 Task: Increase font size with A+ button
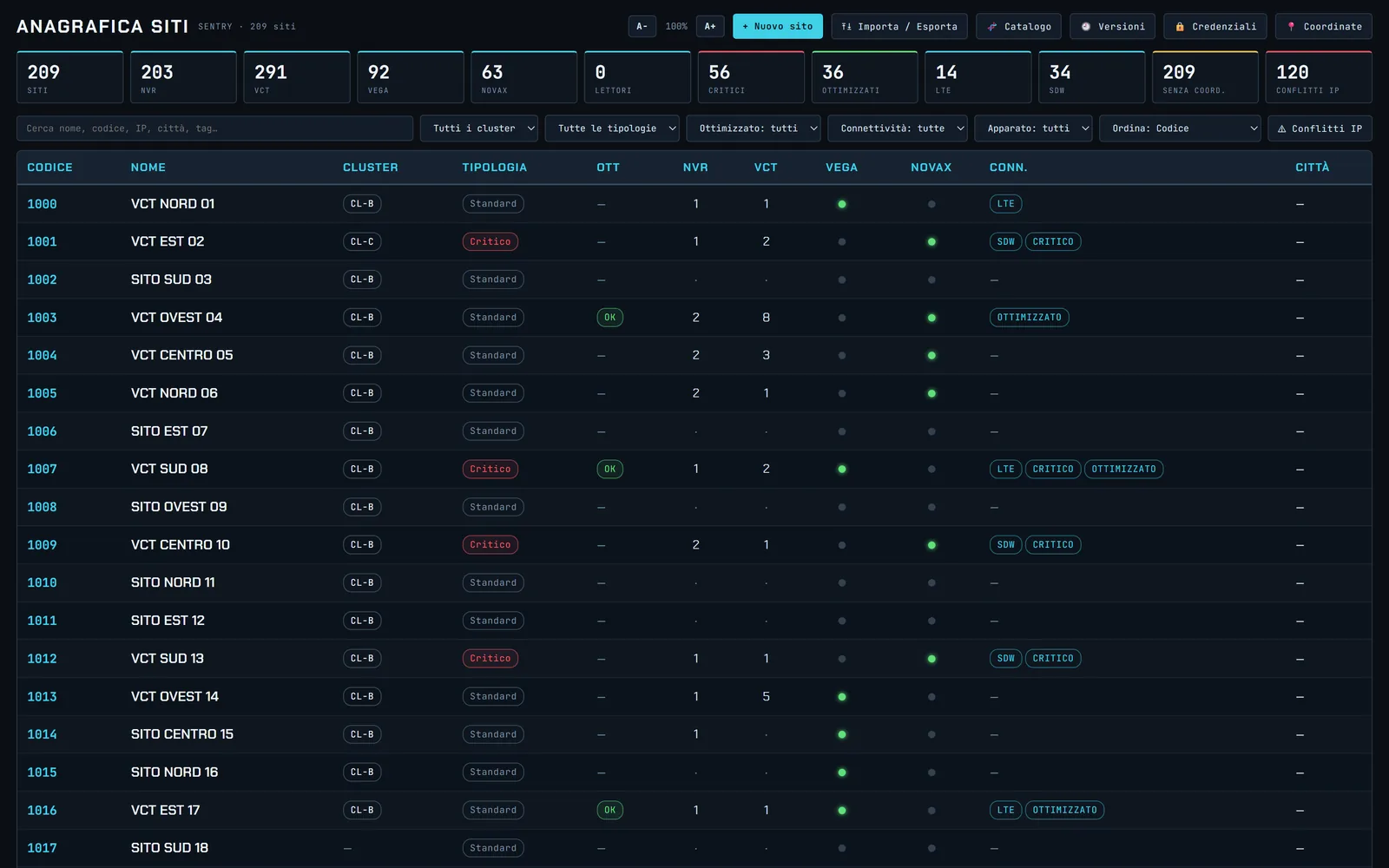click(710, 27)
